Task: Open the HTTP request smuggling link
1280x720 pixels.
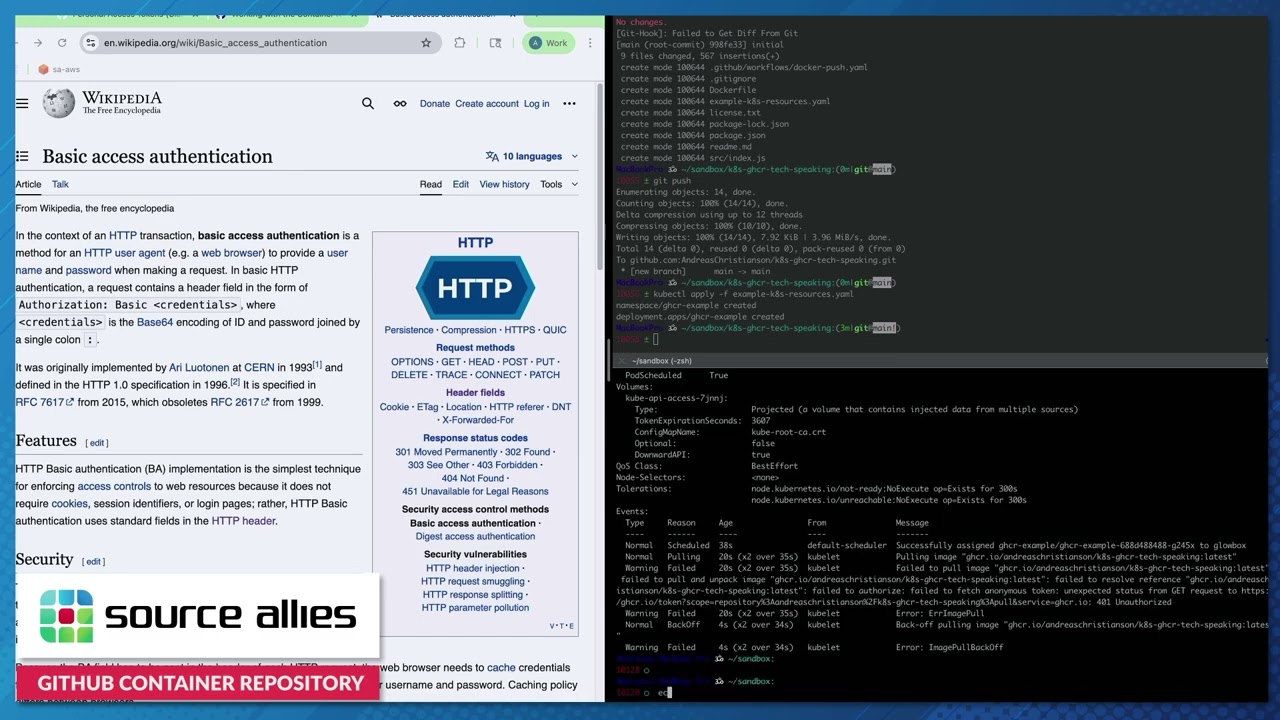Action: tap(472, 581)
